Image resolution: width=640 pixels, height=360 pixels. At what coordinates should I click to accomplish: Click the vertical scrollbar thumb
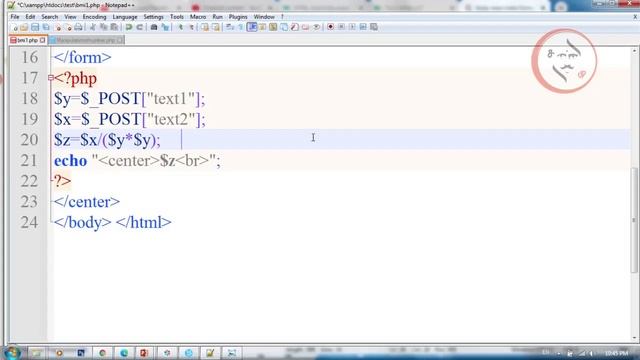point(634,220)
